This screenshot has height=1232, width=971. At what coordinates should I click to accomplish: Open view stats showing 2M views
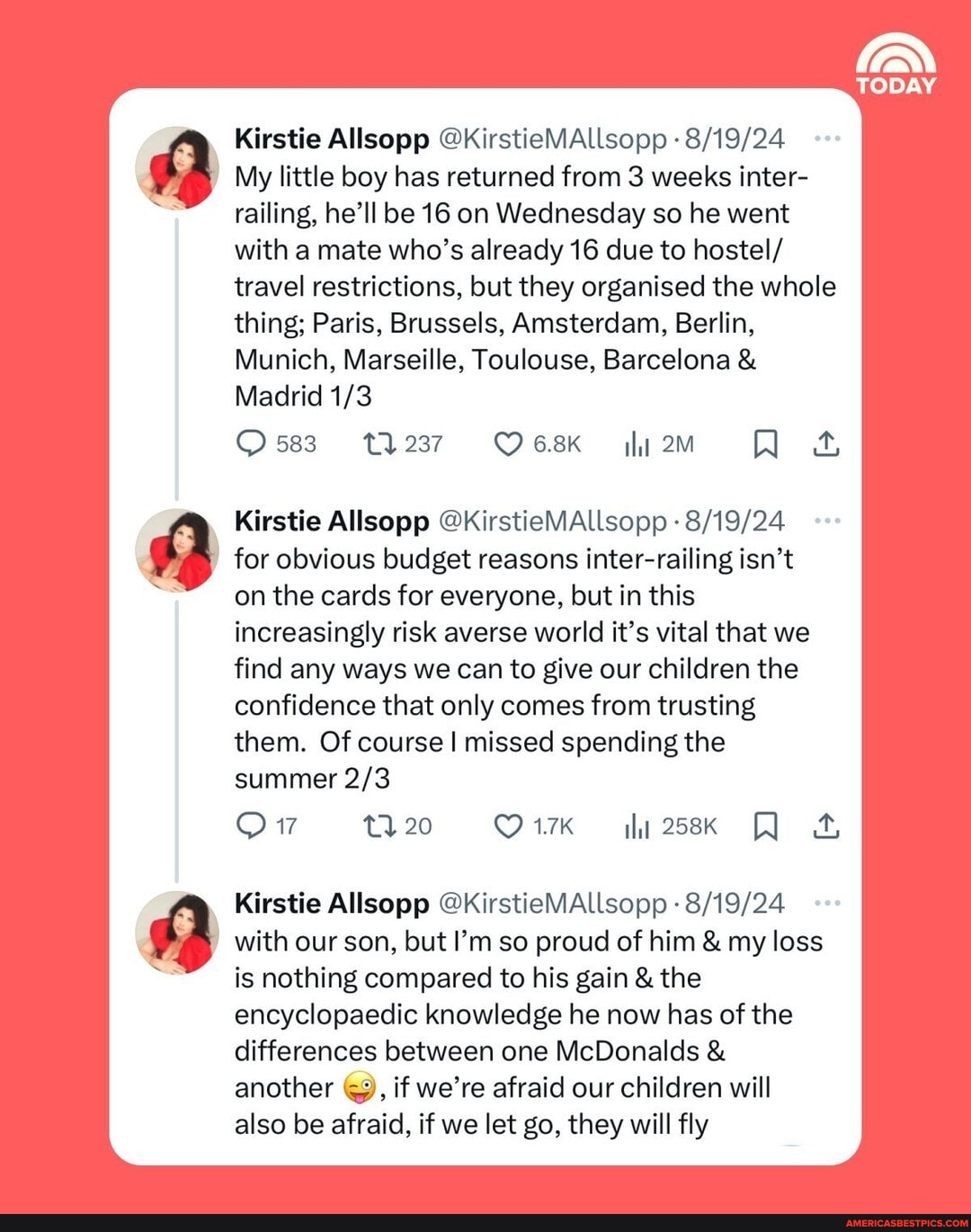[637, 443]
